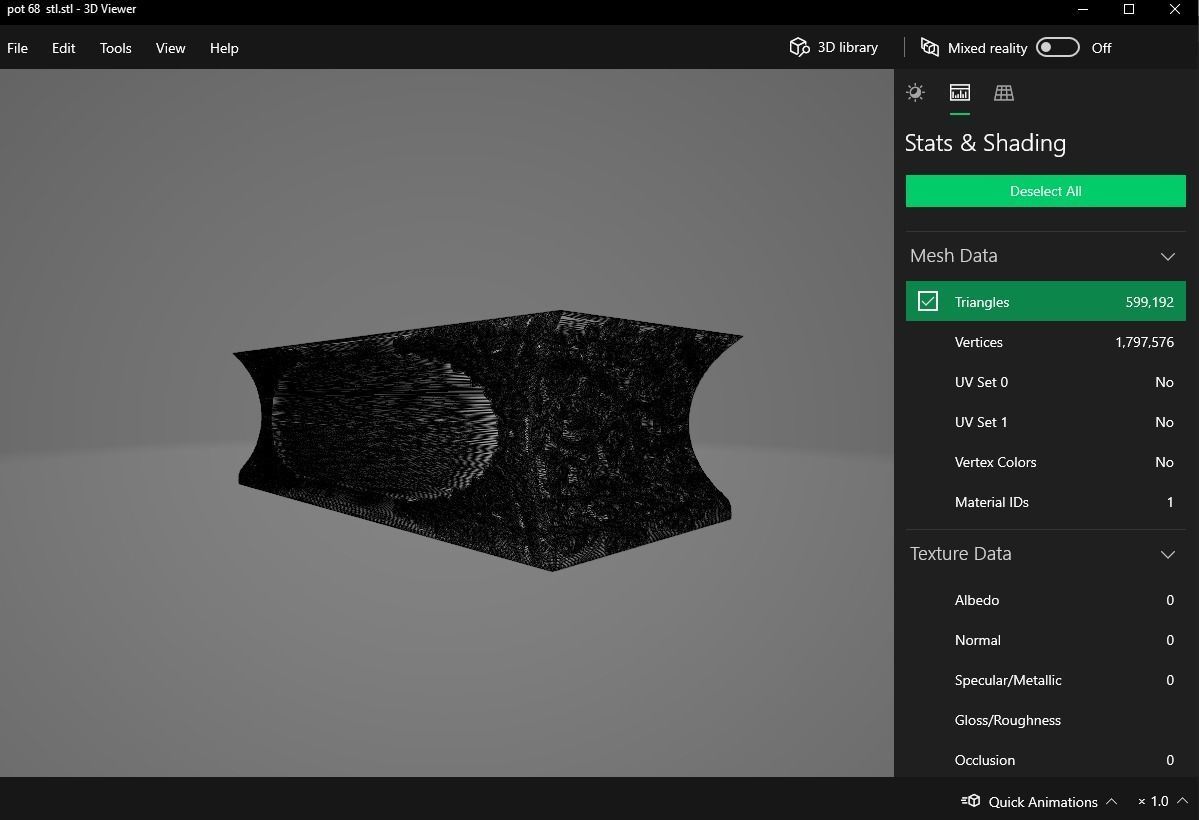Collapse the Texture Data section

pyautogui.click(x=1167, y=555)
